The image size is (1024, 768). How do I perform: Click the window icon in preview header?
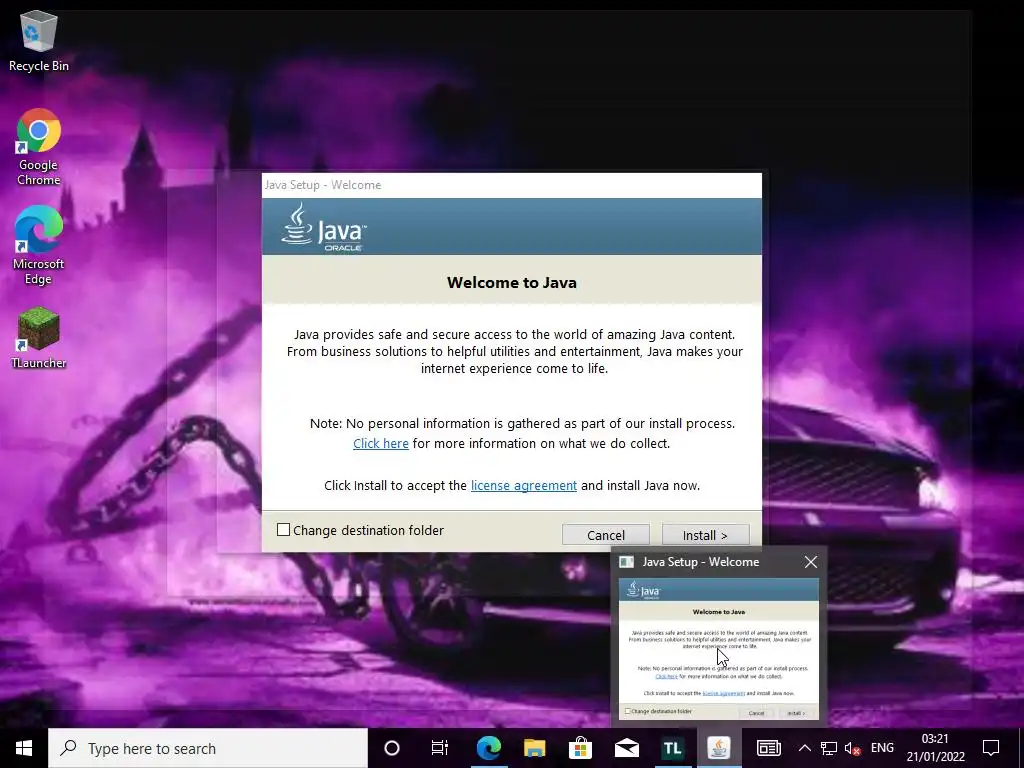[626, 562]
